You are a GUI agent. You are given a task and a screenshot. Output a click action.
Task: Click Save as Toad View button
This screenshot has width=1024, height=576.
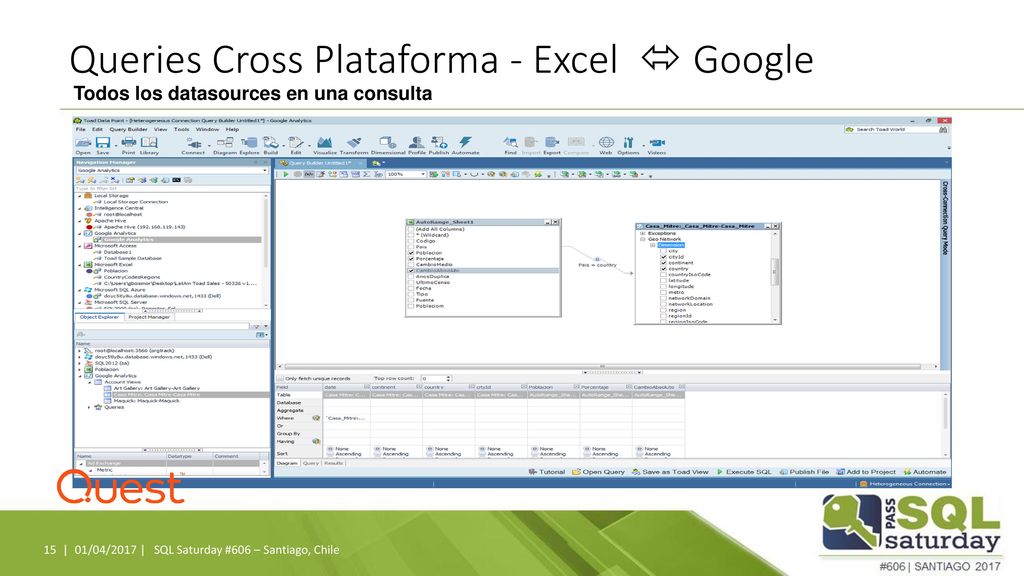click(x=670, y=472)
